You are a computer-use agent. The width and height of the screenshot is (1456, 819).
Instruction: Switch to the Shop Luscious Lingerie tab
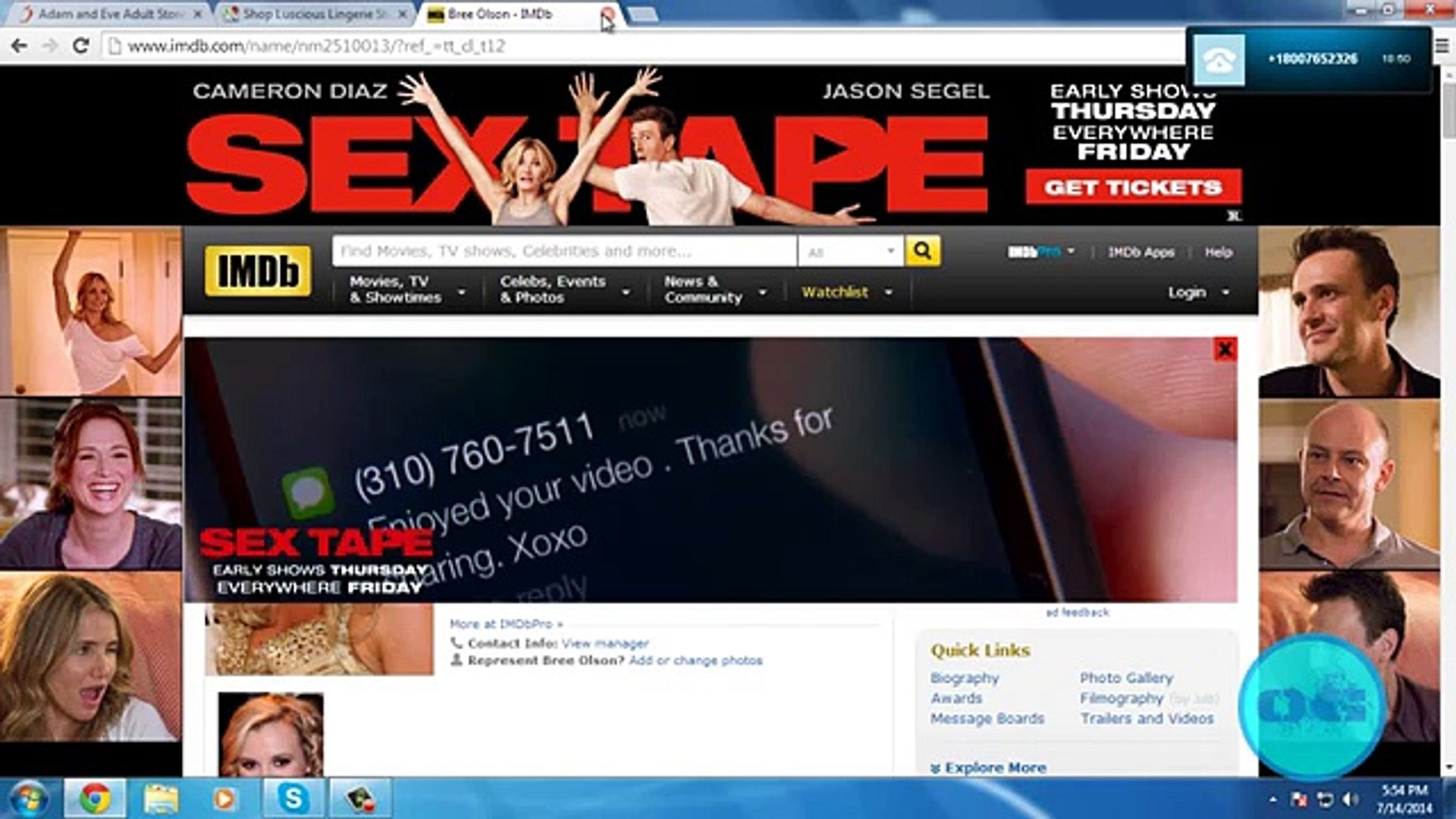click(315, 14)
